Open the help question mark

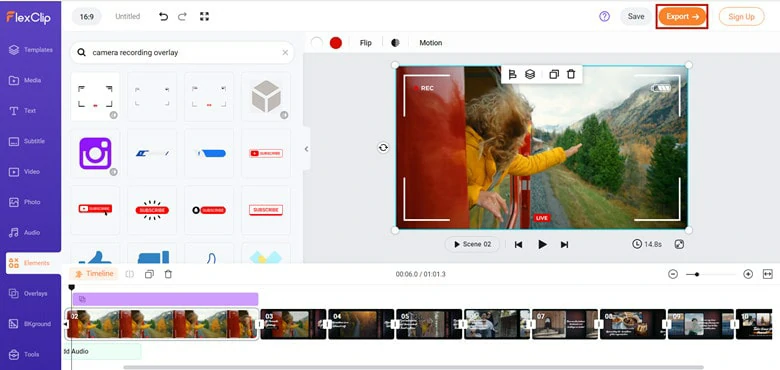[604, 16]
